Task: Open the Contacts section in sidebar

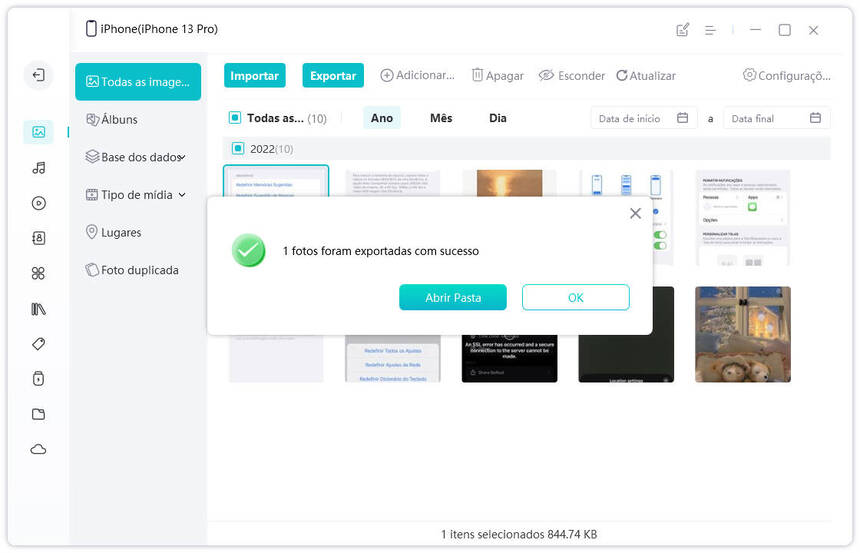Action: click(38, 238)
